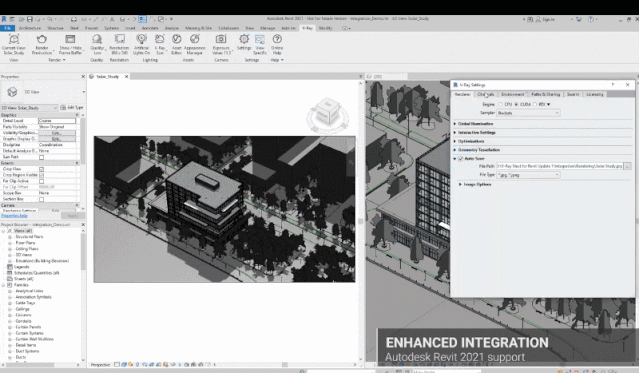Click Show/Hide Frame Buffer icon

pos(70,39)
